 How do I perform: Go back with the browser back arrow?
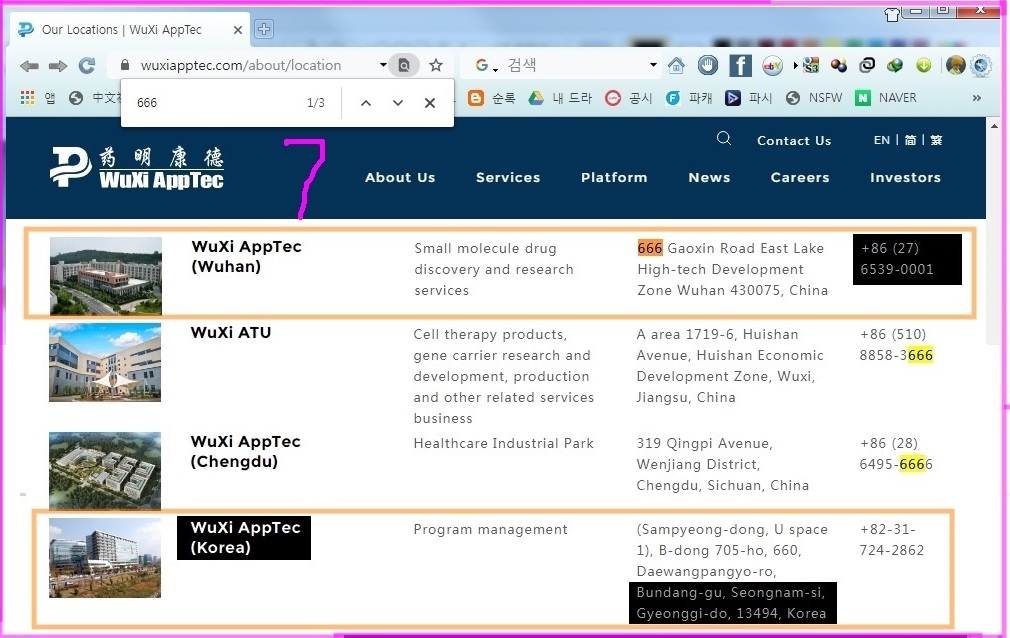click(29, 66)
